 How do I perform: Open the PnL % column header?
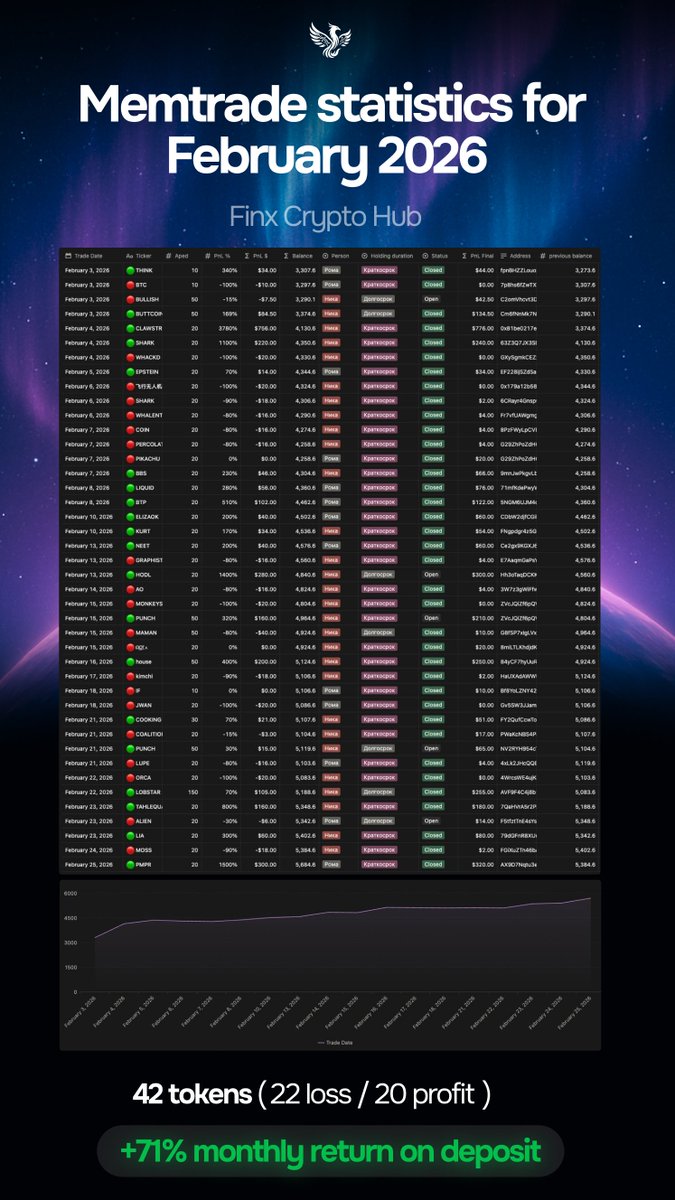click(220, 256)
